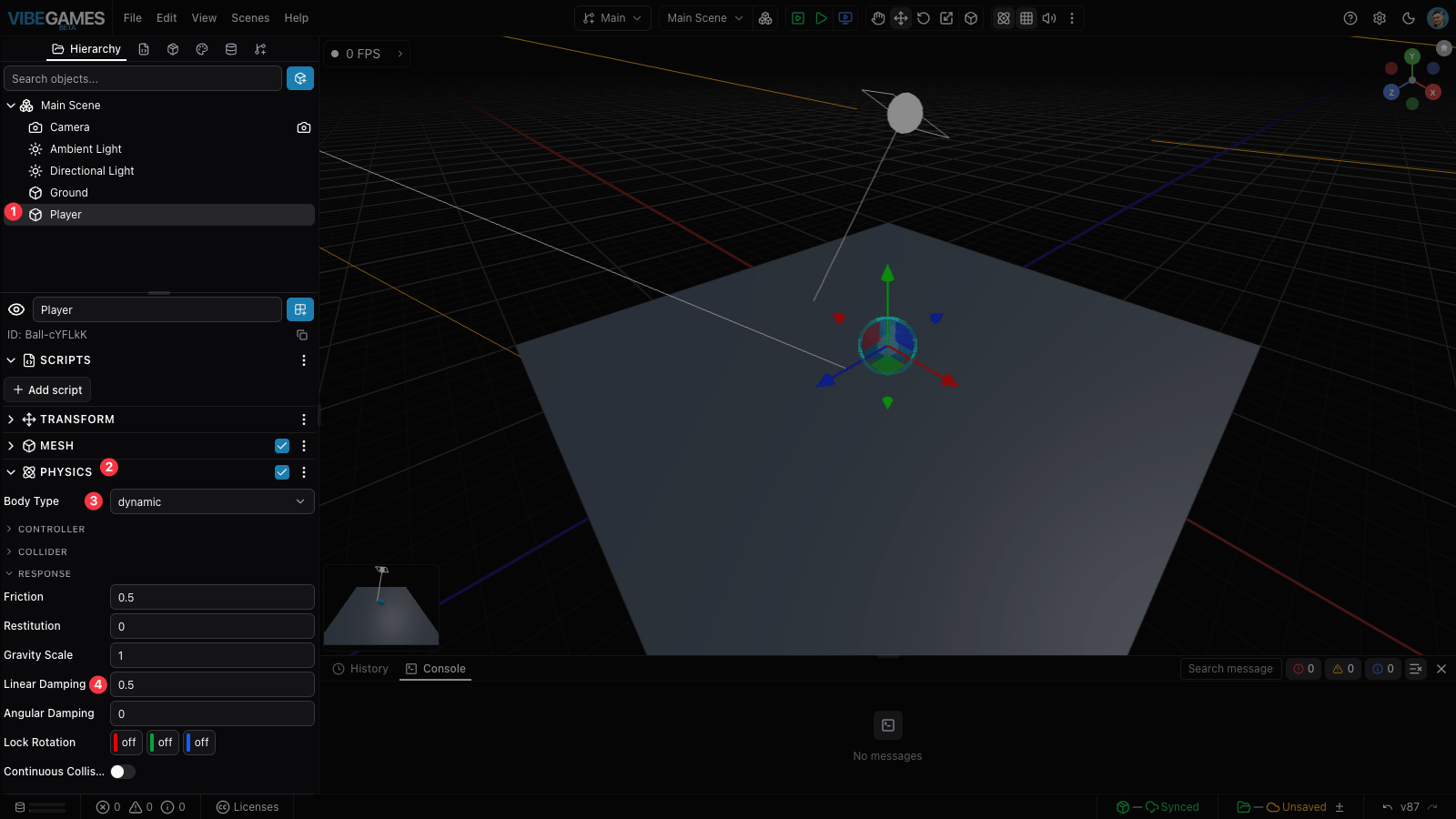Switch to the History tab
1456x819 pixels.
360,669
